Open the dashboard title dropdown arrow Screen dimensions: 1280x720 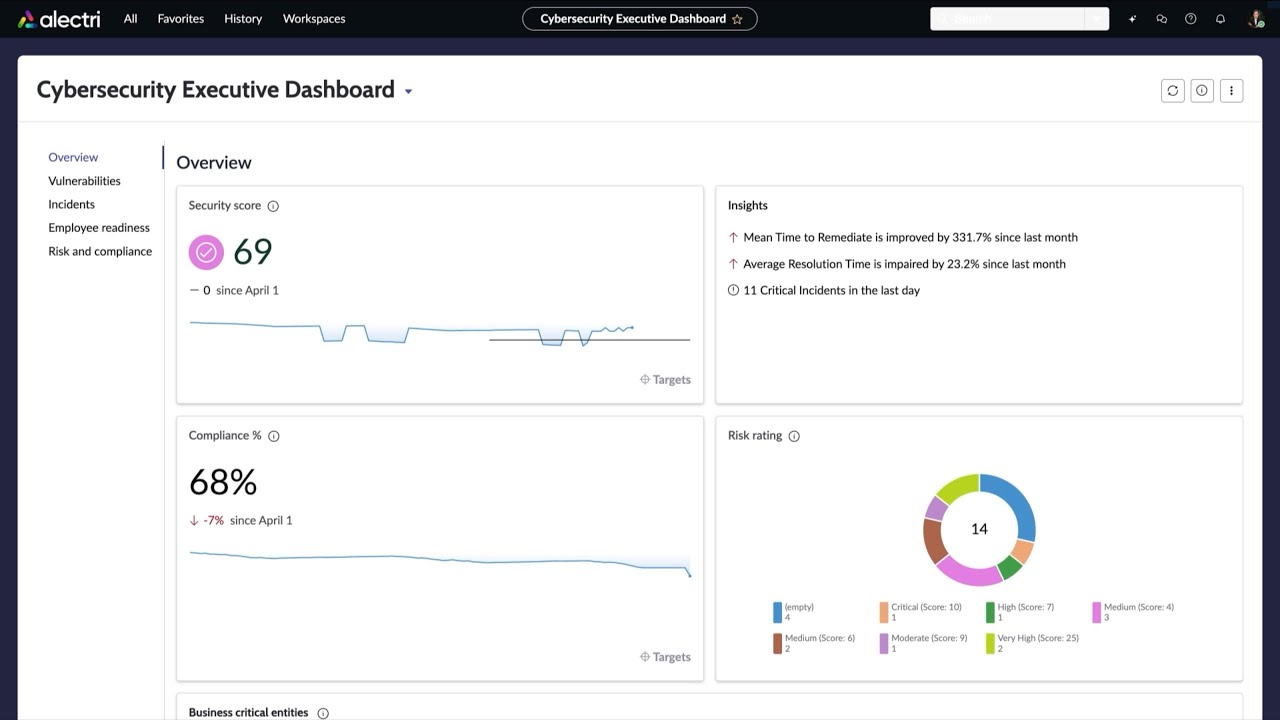(408, 90)
